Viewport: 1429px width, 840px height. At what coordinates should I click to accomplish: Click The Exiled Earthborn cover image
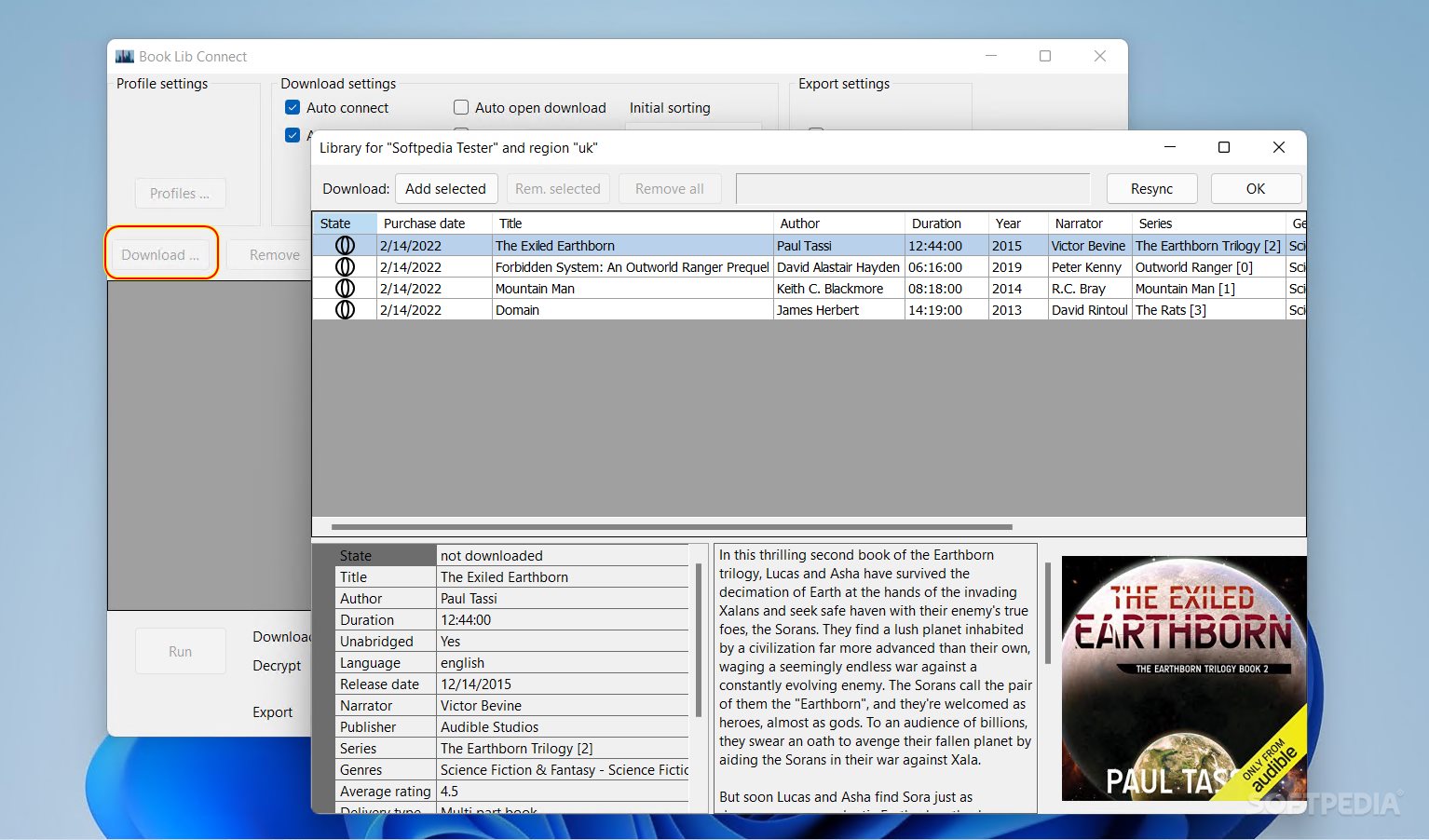(1184, 678)
